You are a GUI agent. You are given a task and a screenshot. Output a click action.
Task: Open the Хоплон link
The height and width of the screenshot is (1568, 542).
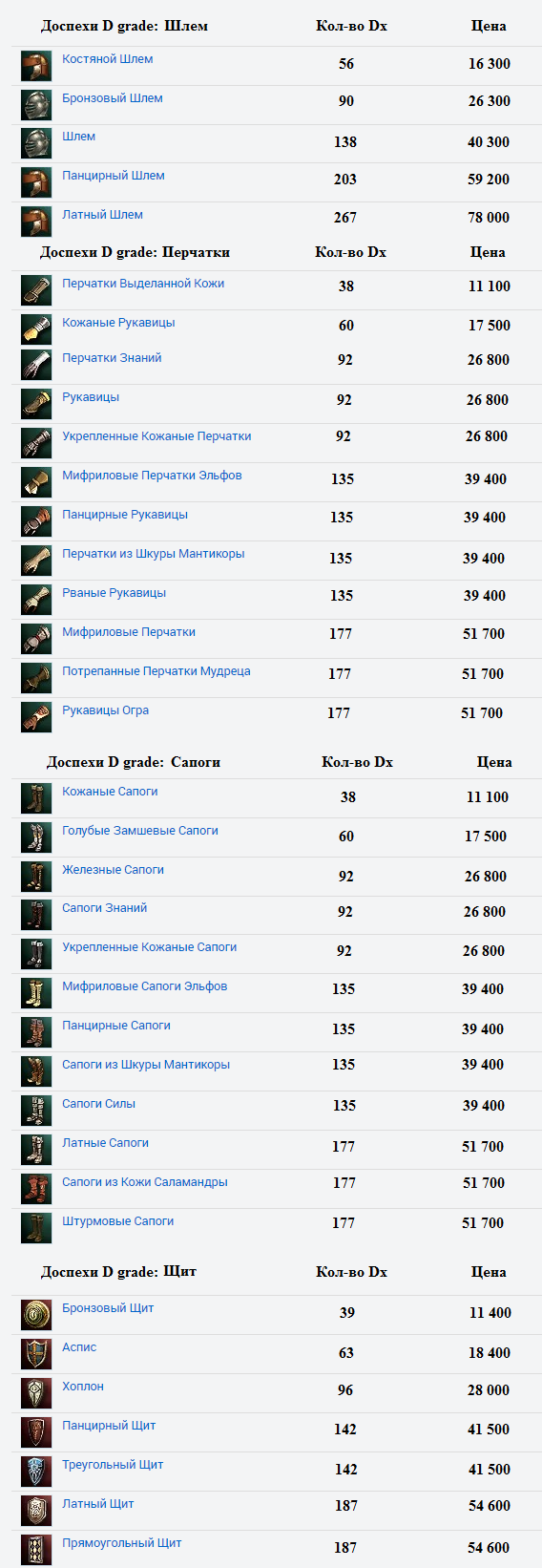click(x=83, y=1387)
